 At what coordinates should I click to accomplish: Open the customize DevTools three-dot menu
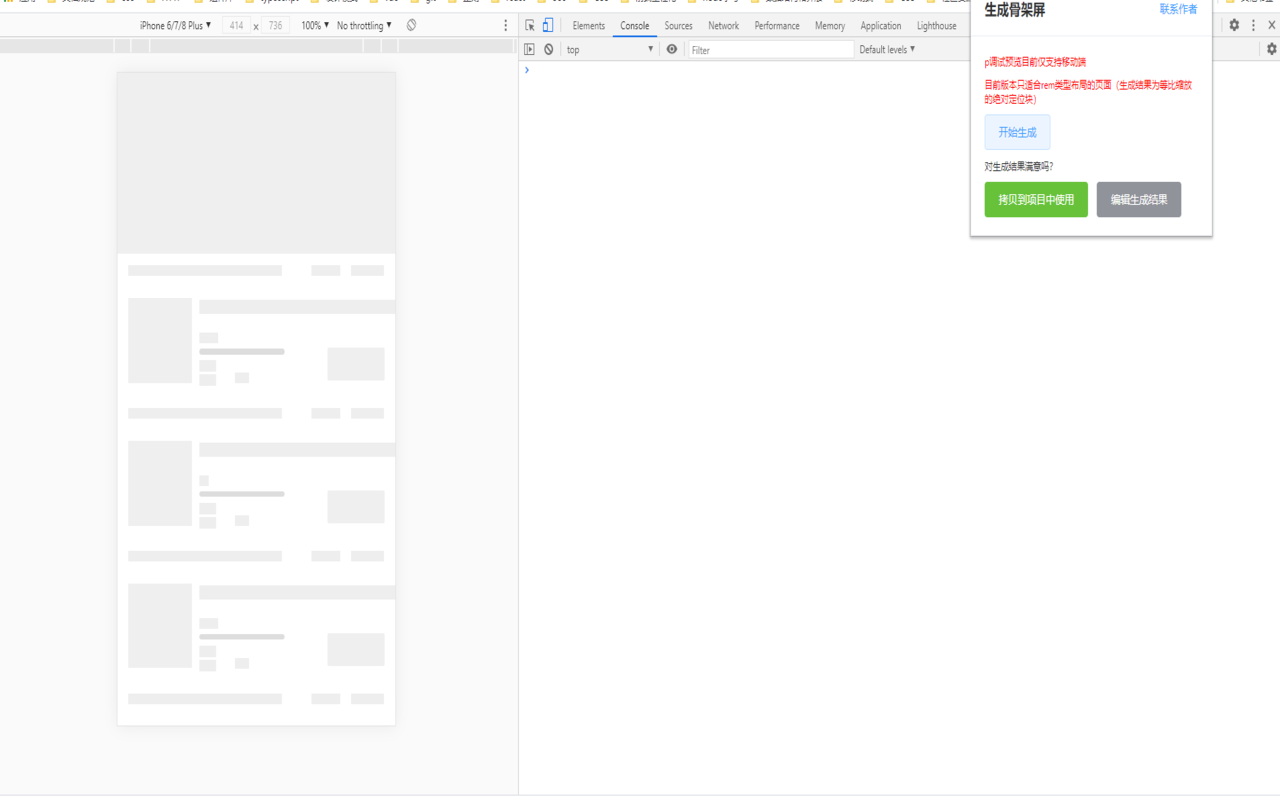coord(1253,25)
